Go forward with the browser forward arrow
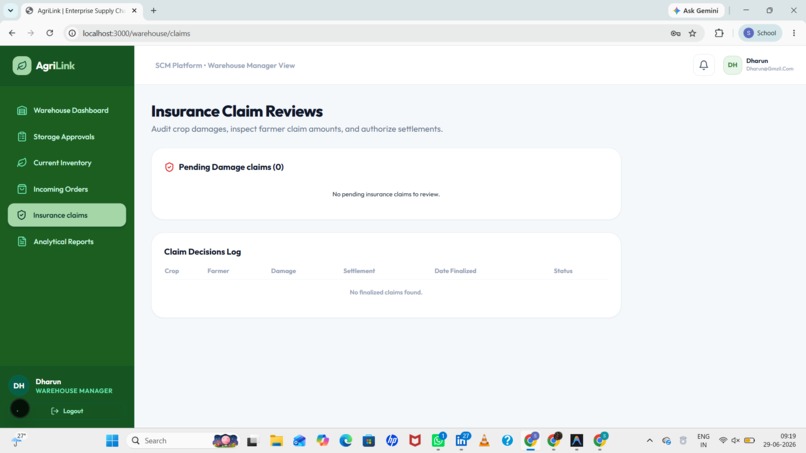 [x=31, y=33]
